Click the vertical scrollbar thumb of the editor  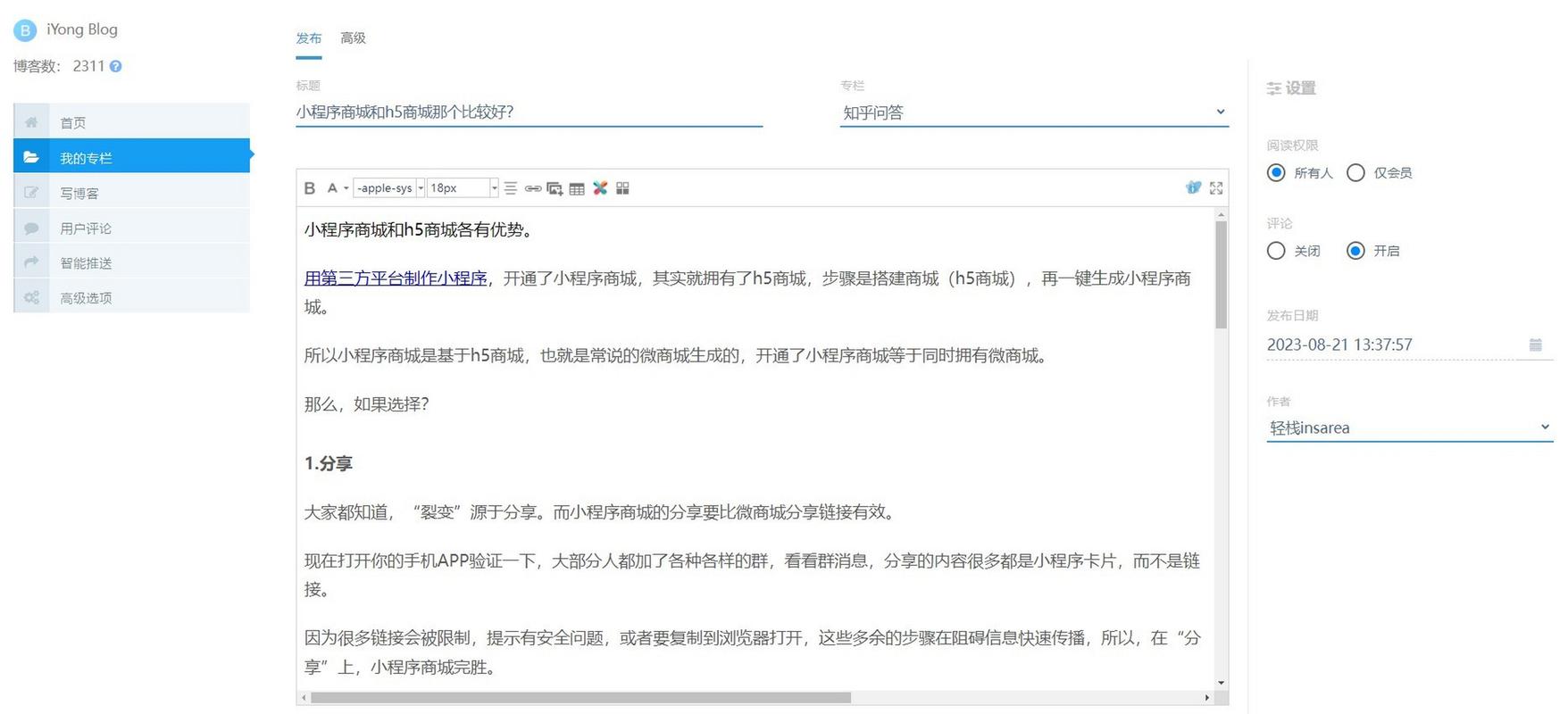coord(1221,274)
